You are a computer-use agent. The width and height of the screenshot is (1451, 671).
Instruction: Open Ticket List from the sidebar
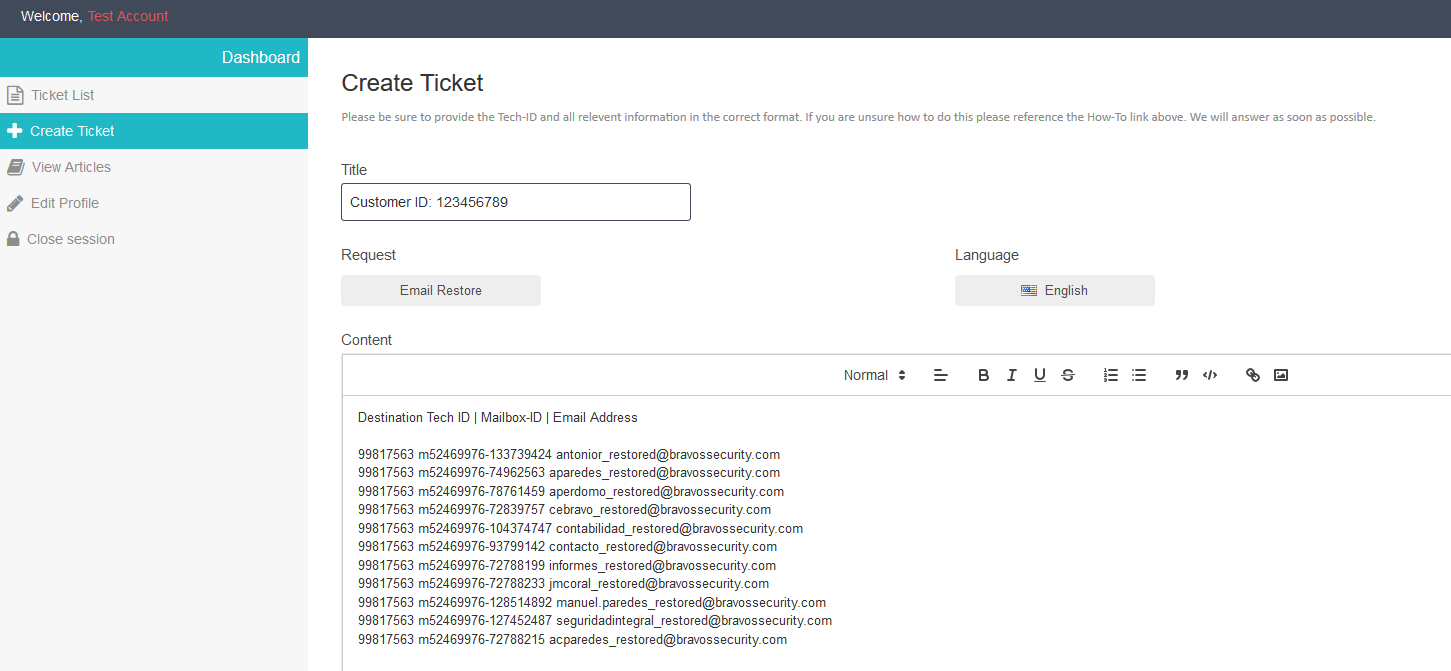[x=62, y=95]
